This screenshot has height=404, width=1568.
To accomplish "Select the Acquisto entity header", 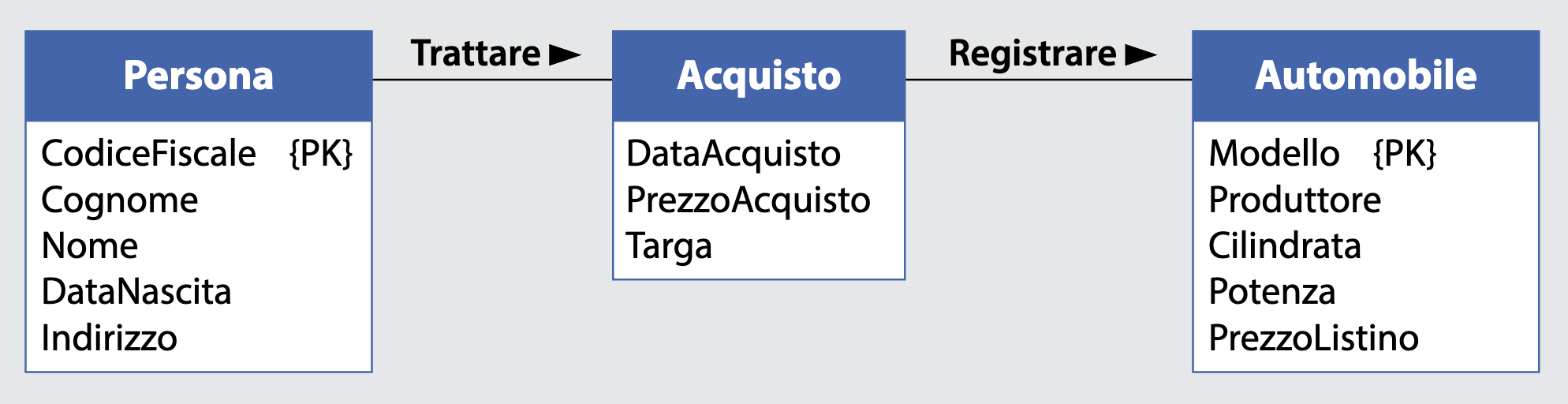I will click(759, 76).
